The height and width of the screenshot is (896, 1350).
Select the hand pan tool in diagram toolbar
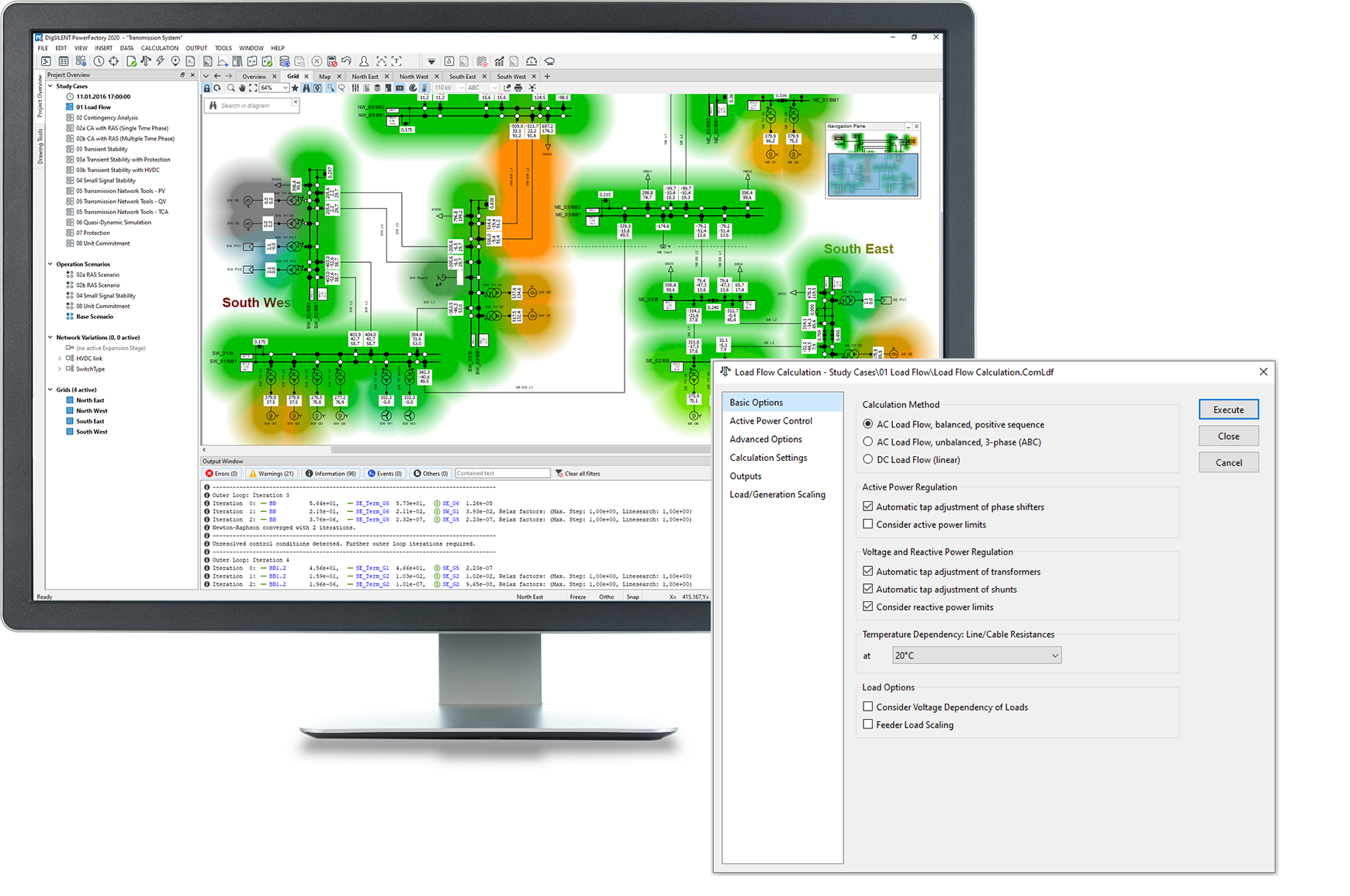(x=242, y=88)
